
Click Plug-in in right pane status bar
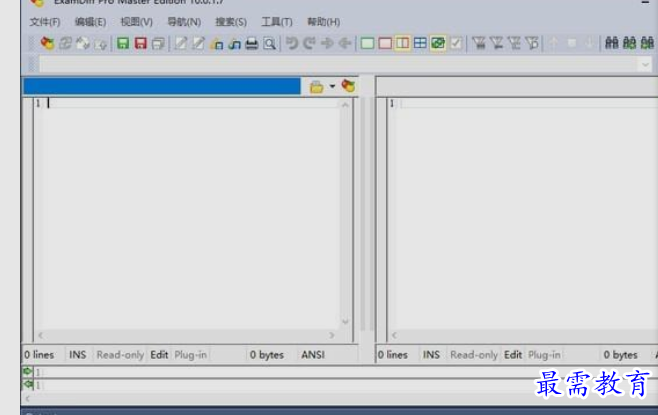[x=544, y=355]
